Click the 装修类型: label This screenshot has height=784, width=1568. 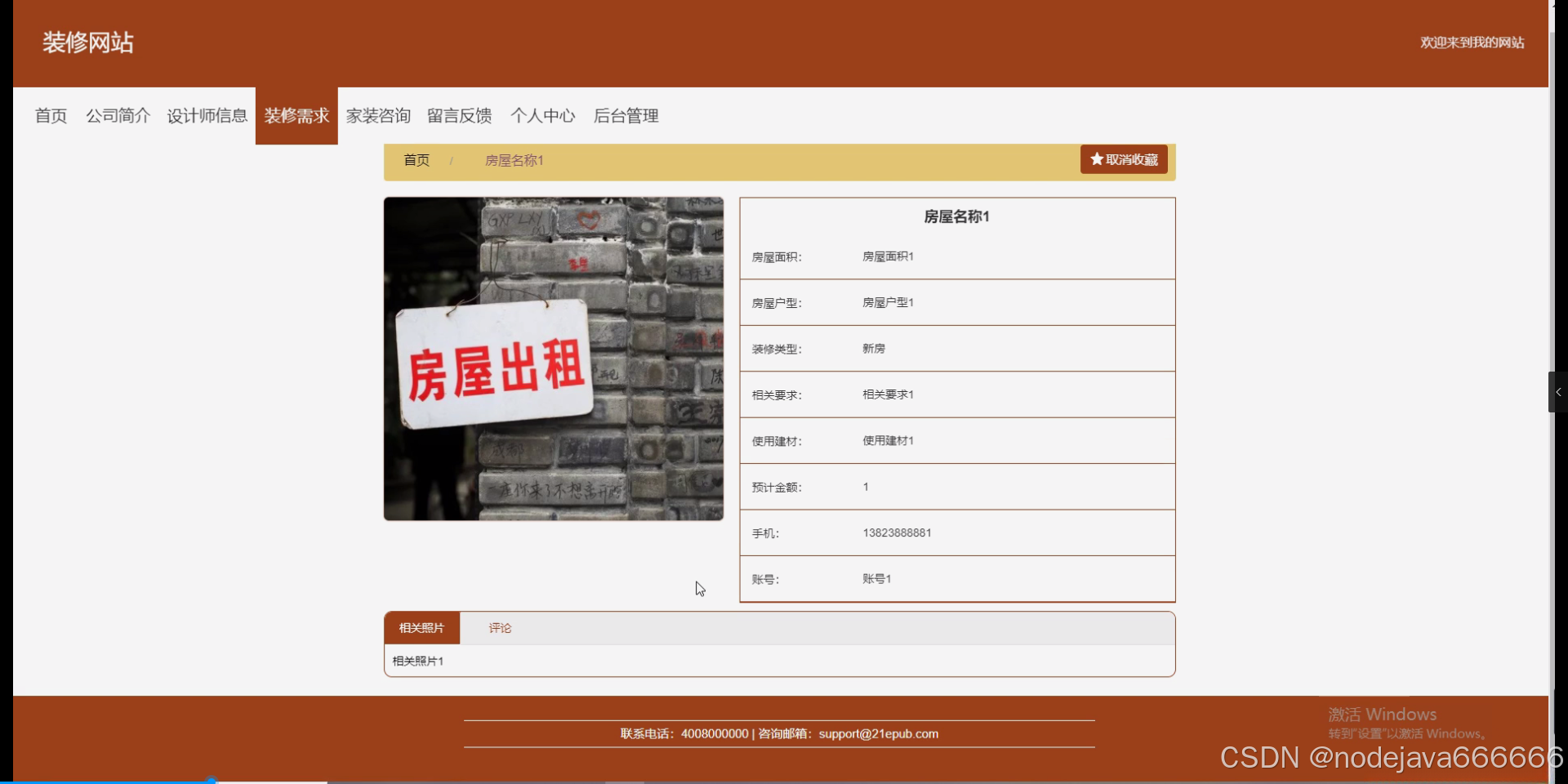(777, 350)
